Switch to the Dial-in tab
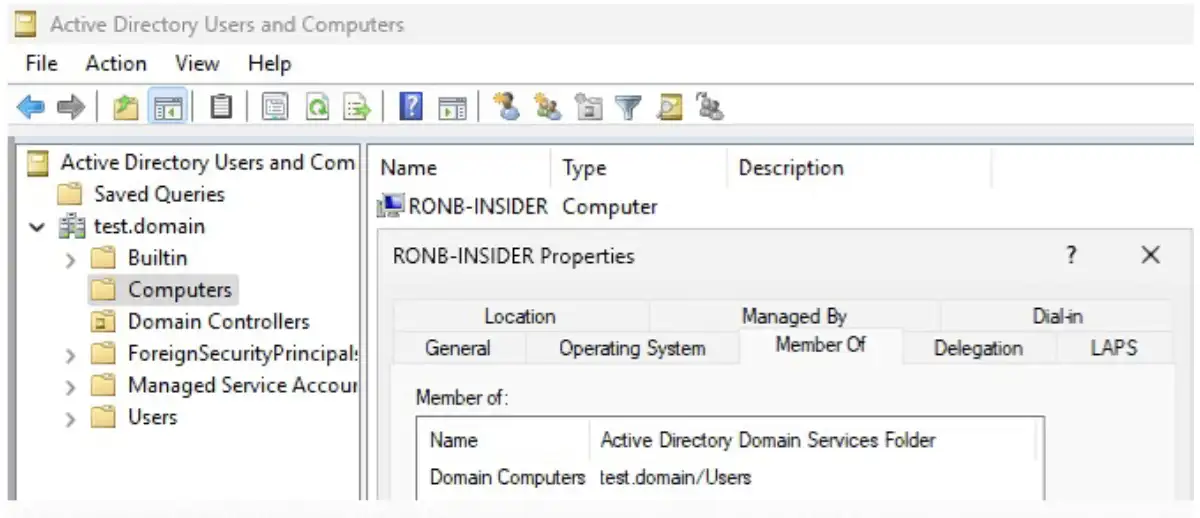 tap(1057, 316)
